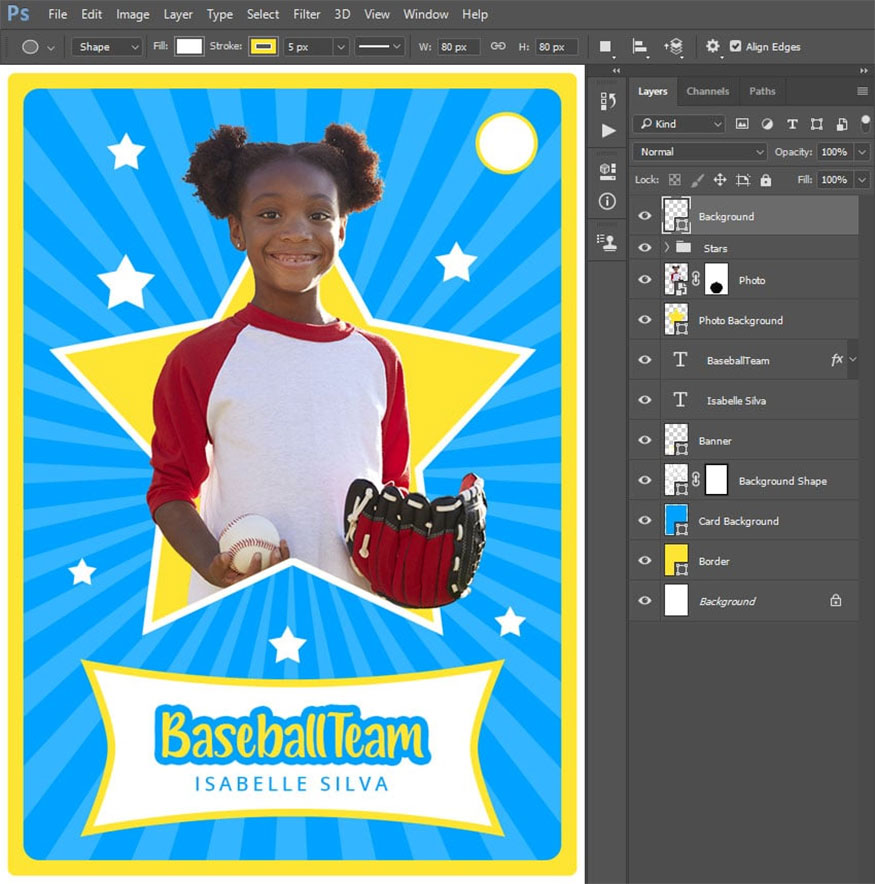Open the Normal blend mode dropdown

tap(699, 152)
